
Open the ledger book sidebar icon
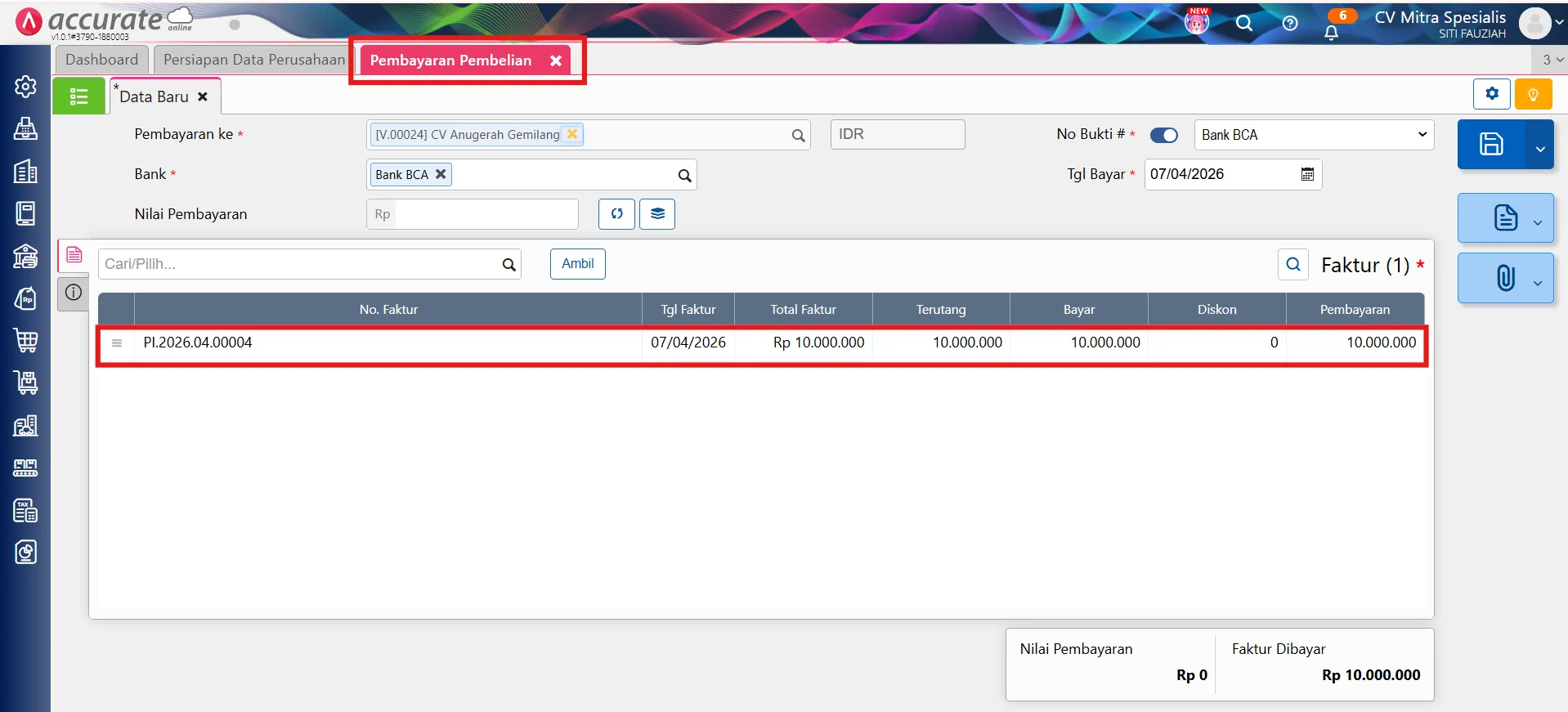(x=25, y=213)
